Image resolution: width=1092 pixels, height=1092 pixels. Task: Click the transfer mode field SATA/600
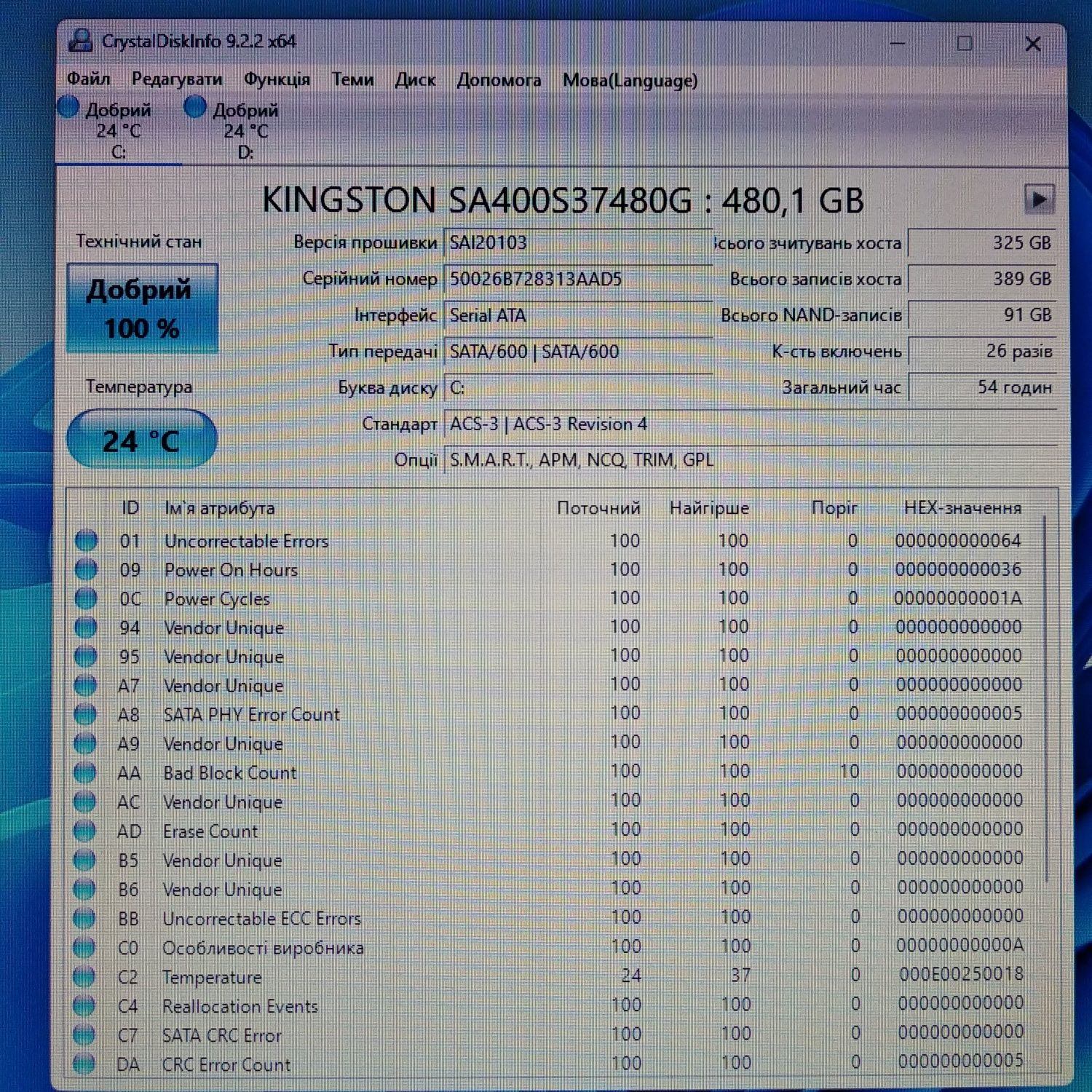click(x=578, y=352)
